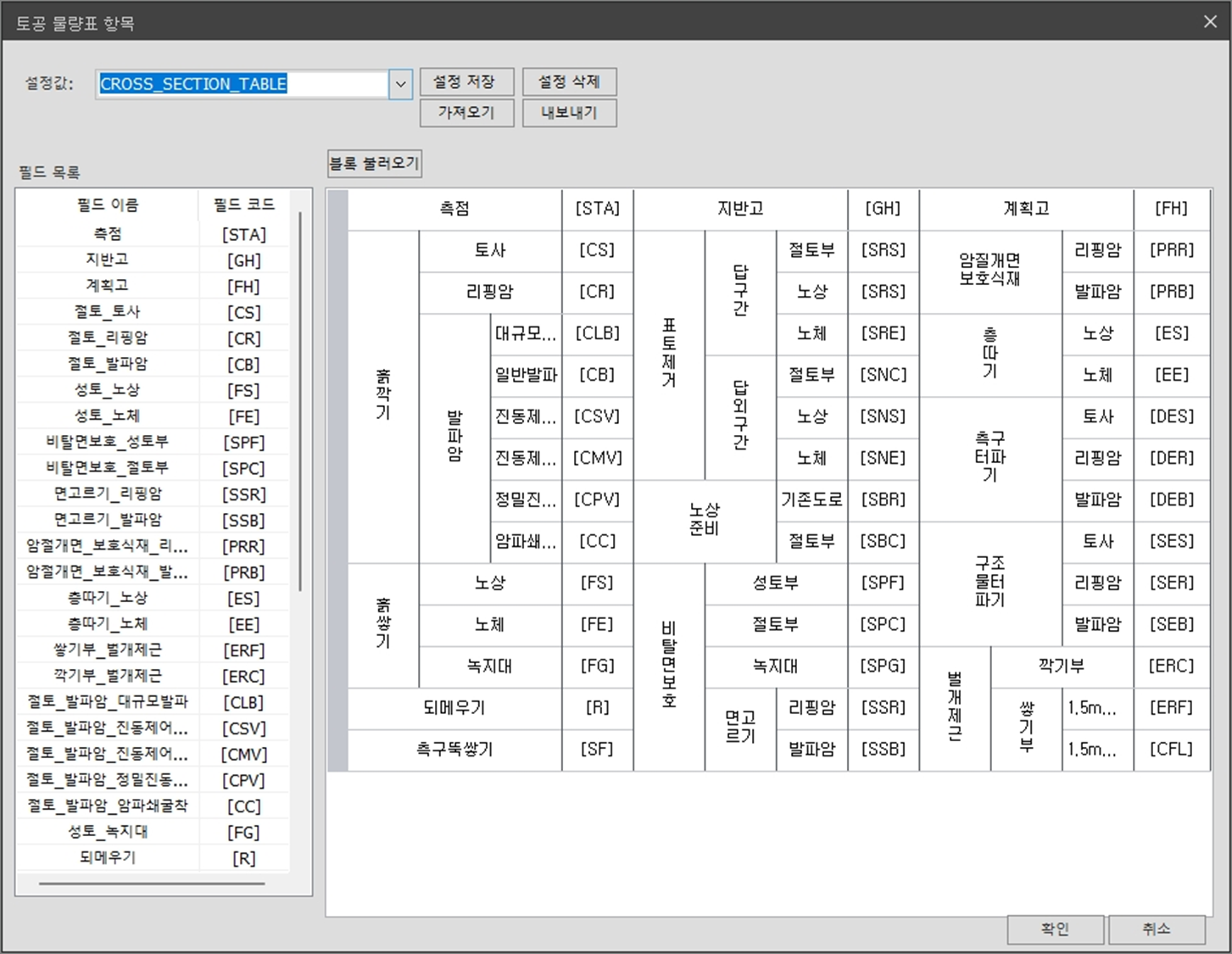This screenshot has width=1232, height=954.
Task: Click the [CFL] cell in the table
Action: [x=1172, y=750]
